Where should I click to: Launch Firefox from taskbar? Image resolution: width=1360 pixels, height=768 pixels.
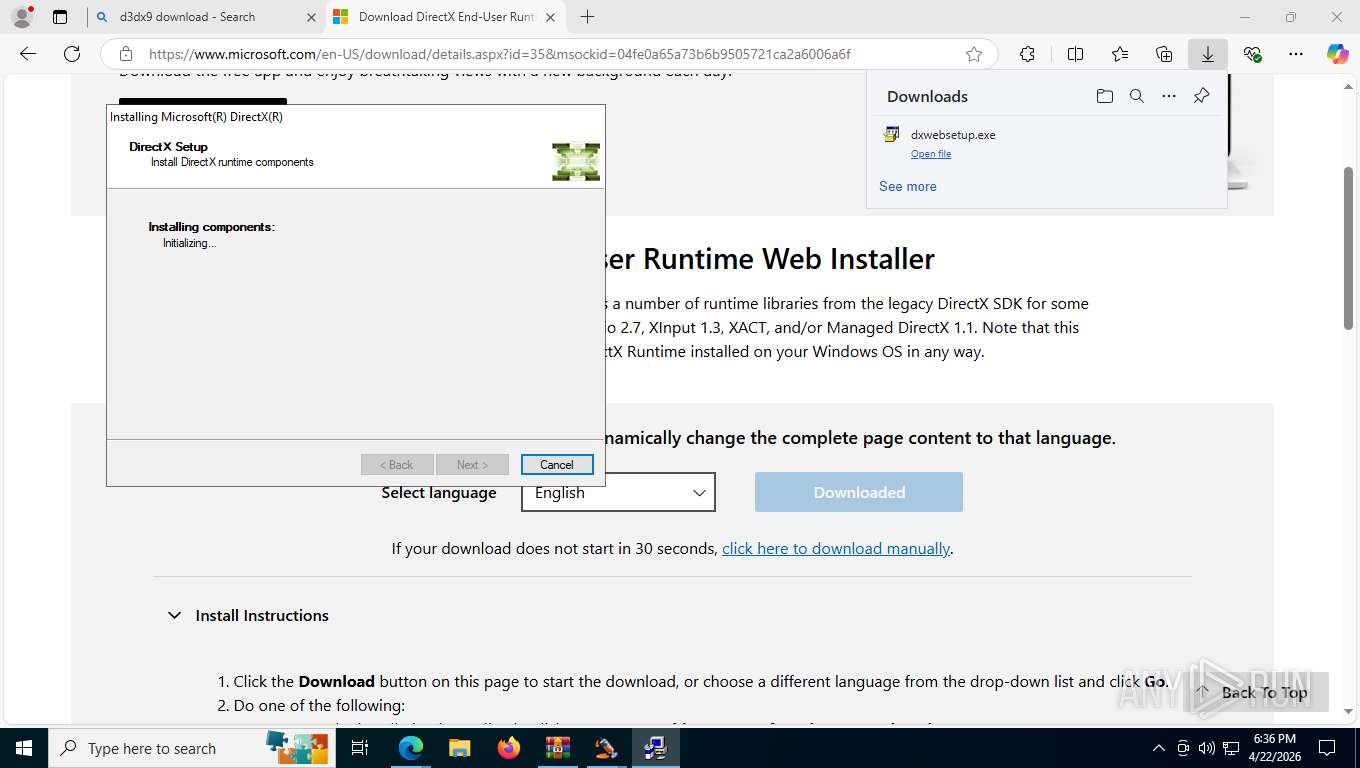(x=508, y=748)
